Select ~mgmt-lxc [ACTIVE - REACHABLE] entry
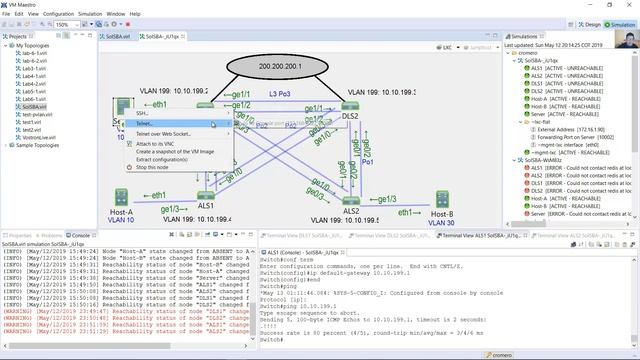The height and width of the screenshot is (360, 640). pyautogui.click(x=567, y=153)
